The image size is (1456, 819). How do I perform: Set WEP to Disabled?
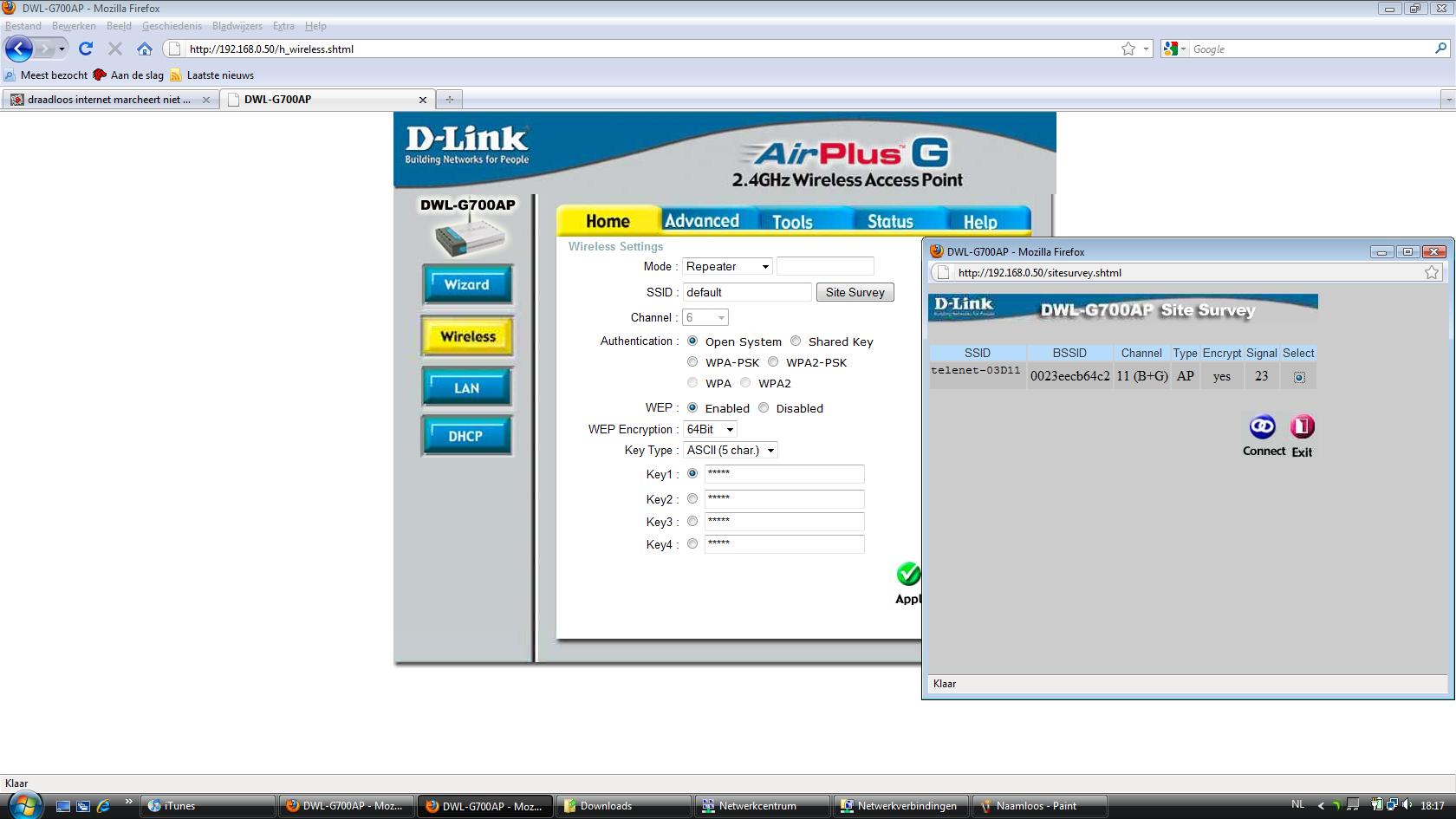click(764, 407)
